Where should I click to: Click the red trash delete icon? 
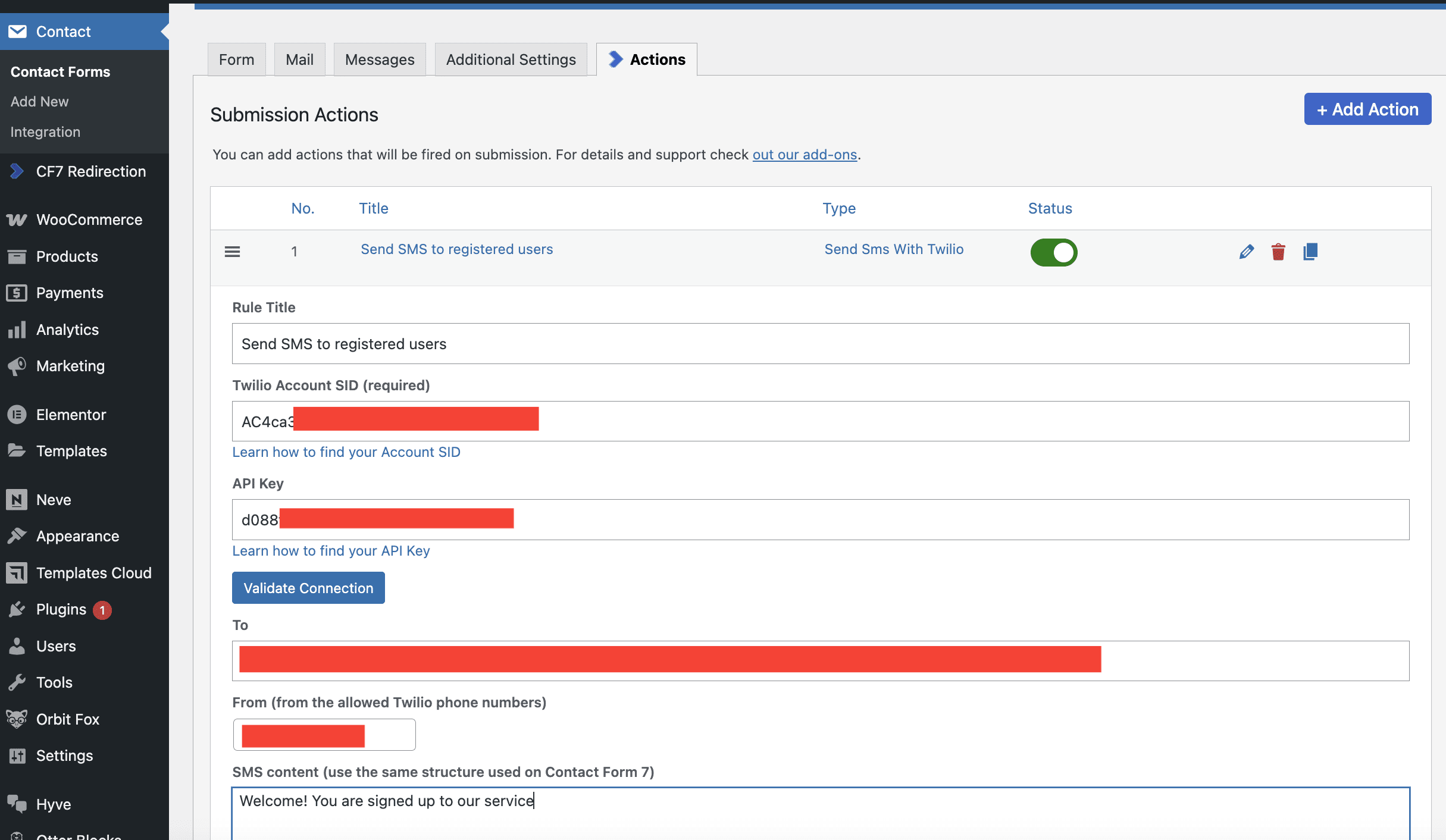tap(1278, 252)
